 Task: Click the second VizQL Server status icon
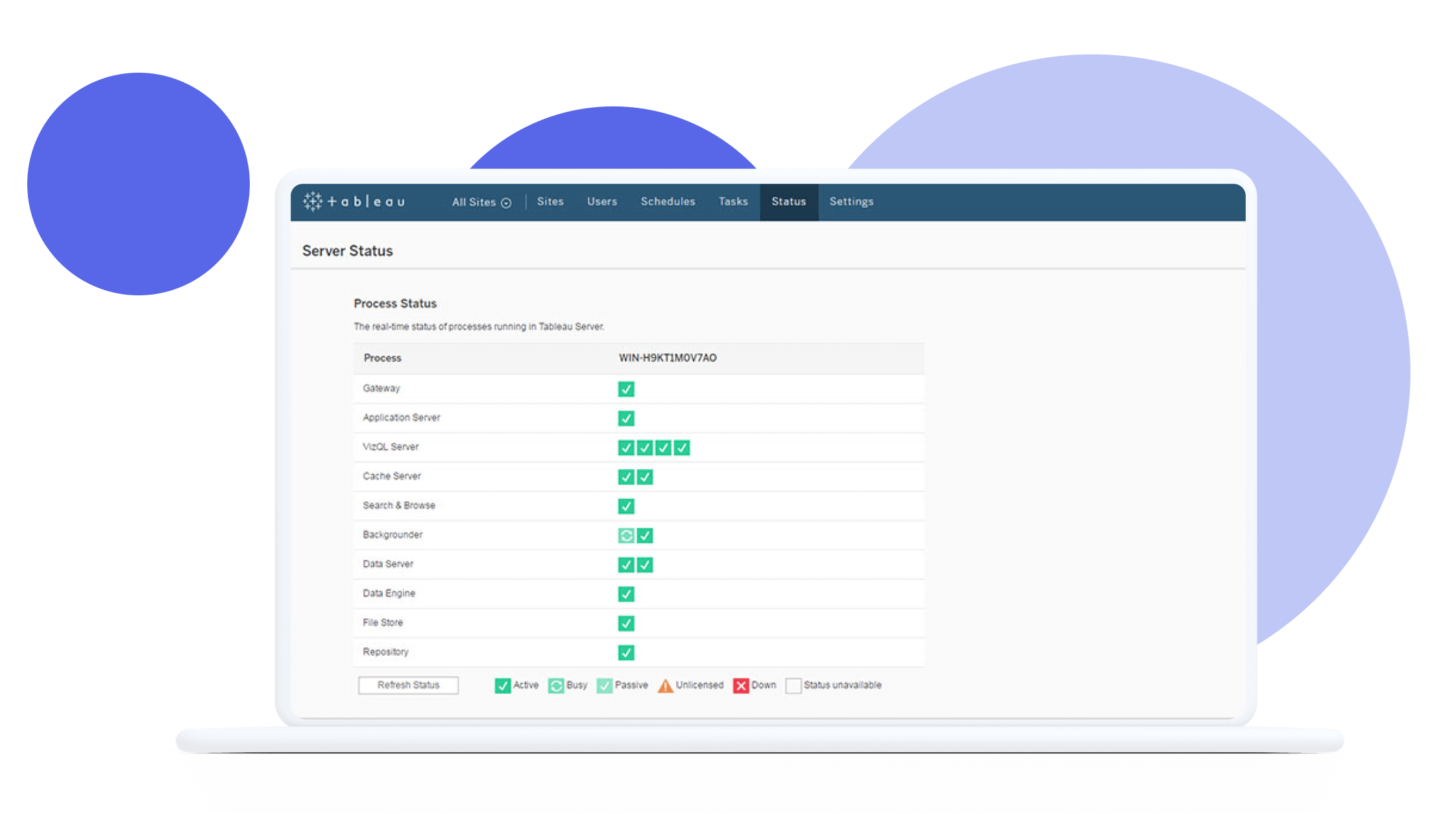coord(645,447)
